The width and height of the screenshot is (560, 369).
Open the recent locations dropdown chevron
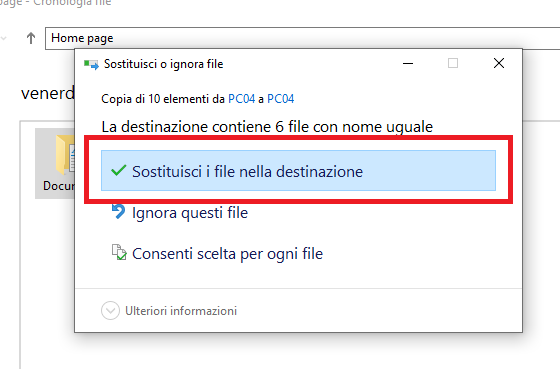pos(4,38)
